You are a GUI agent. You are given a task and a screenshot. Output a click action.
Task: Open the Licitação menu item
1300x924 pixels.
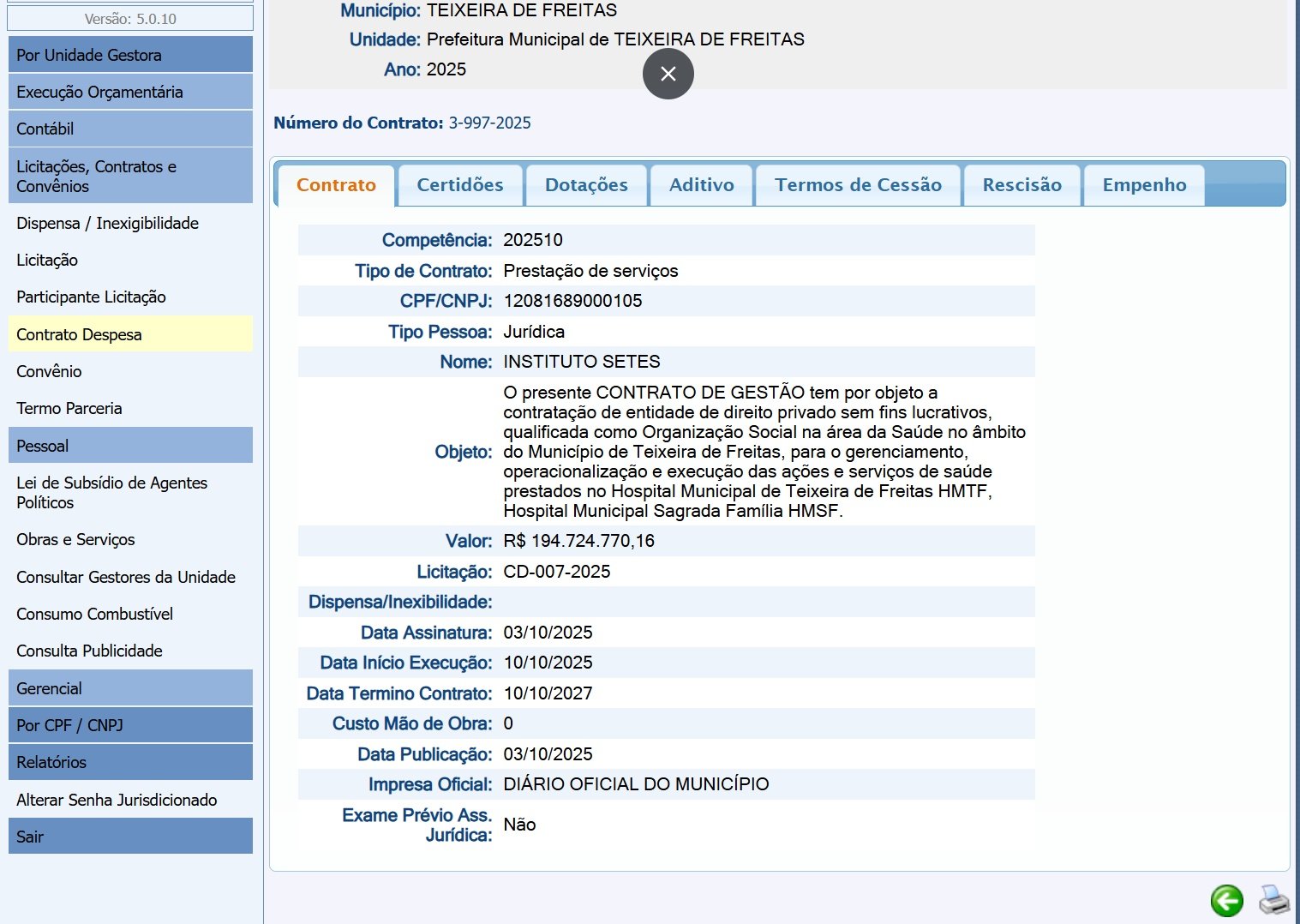(130, 260)
